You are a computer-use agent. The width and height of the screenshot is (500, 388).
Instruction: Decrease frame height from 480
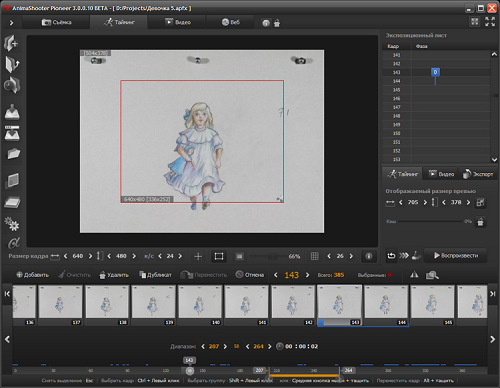coord(109,256)
